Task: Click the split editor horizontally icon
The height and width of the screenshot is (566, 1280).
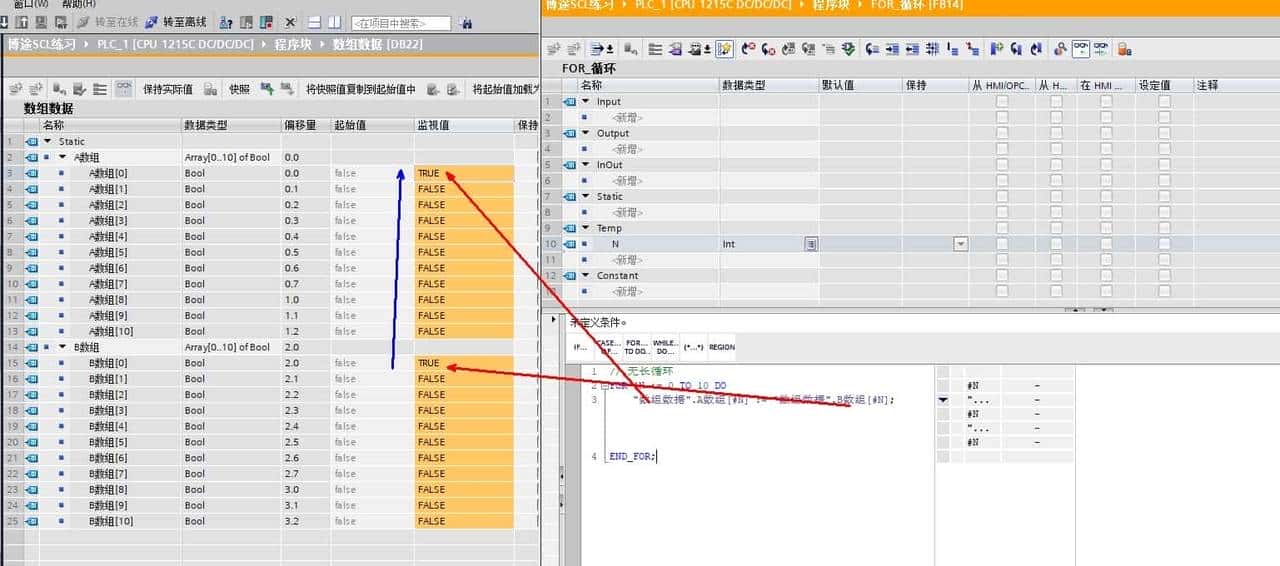Action: 314,22
